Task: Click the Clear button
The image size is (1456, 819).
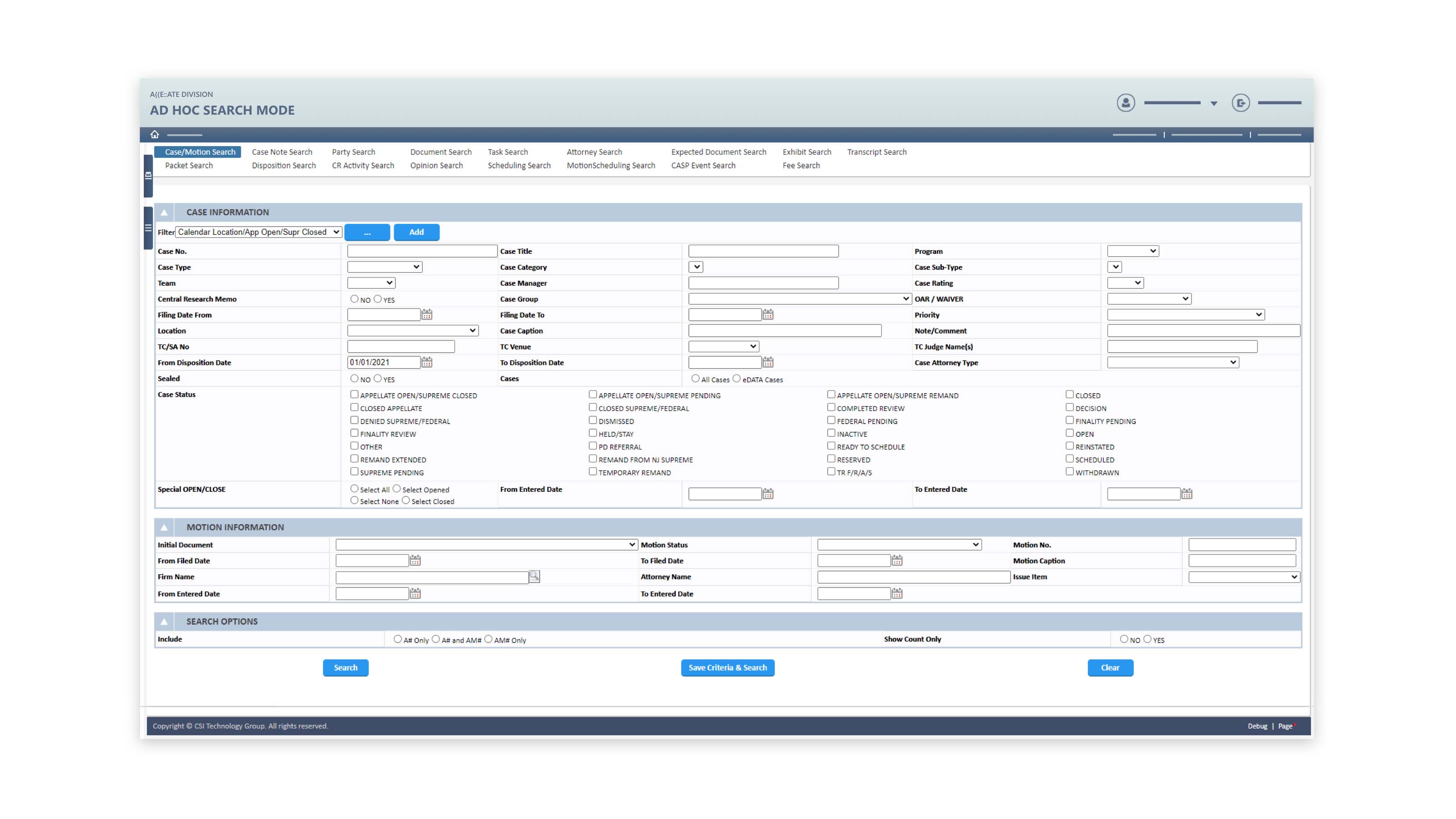Action: tap(1111, 668)
